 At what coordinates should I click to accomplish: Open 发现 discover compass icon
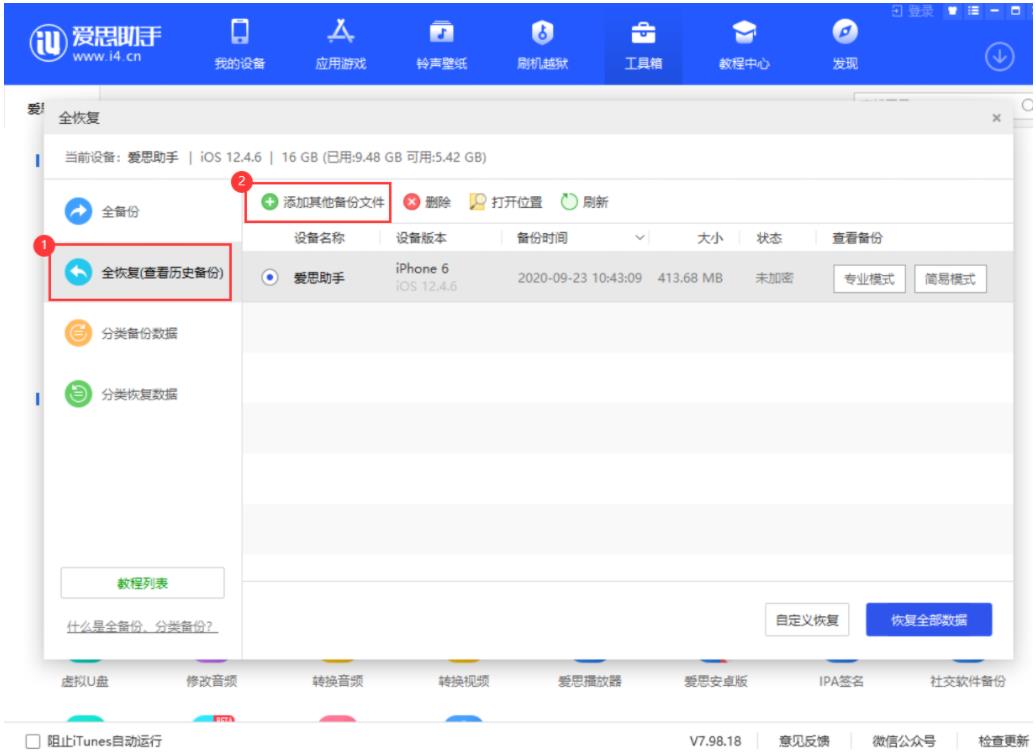(844, 43)
